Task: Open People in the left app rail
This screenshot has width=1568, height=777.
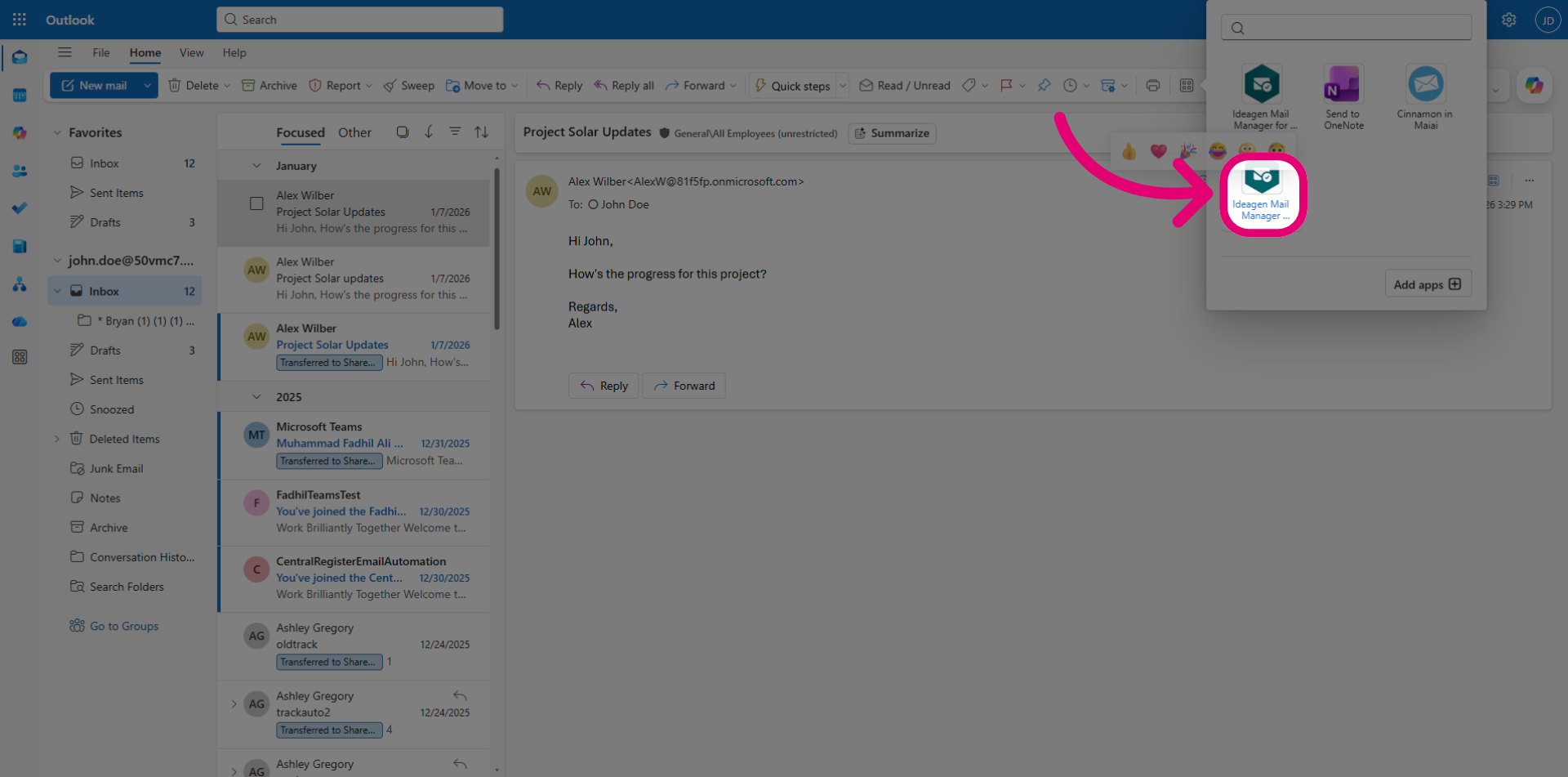Action: point(20,171)
